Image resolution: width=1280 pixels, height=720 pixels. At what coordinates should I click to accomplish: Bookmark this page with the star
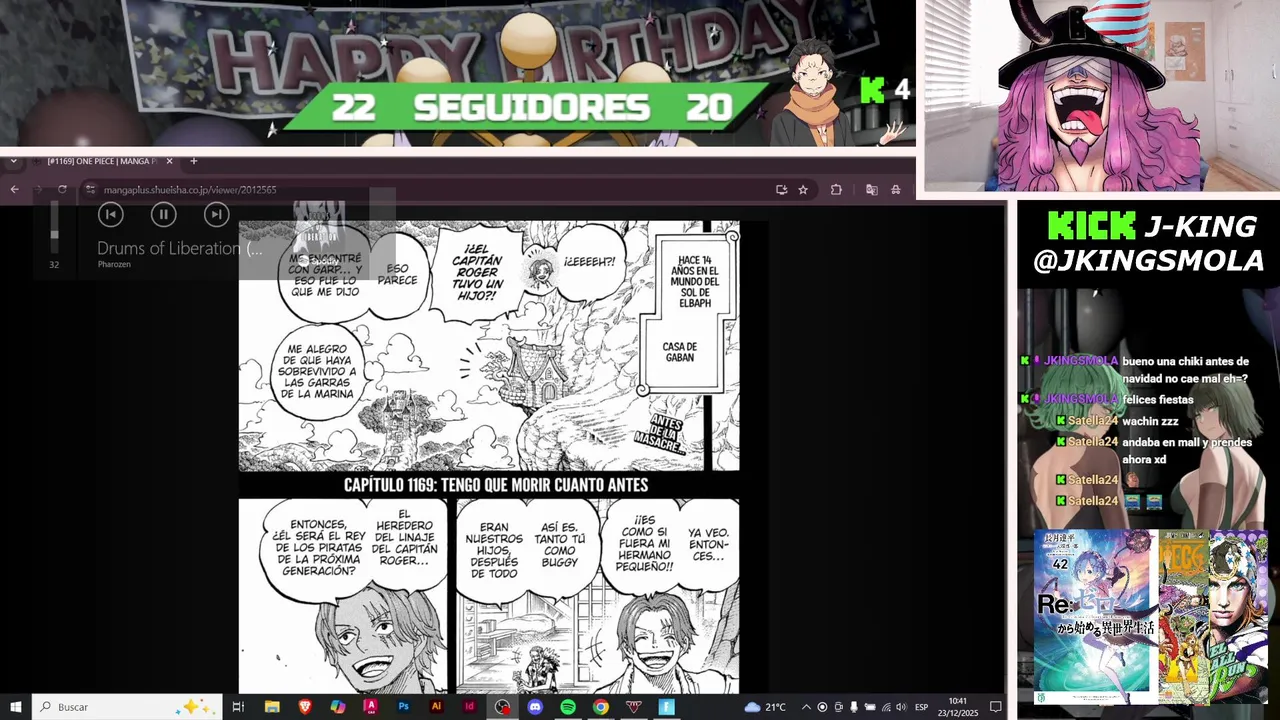coord(802,189)
